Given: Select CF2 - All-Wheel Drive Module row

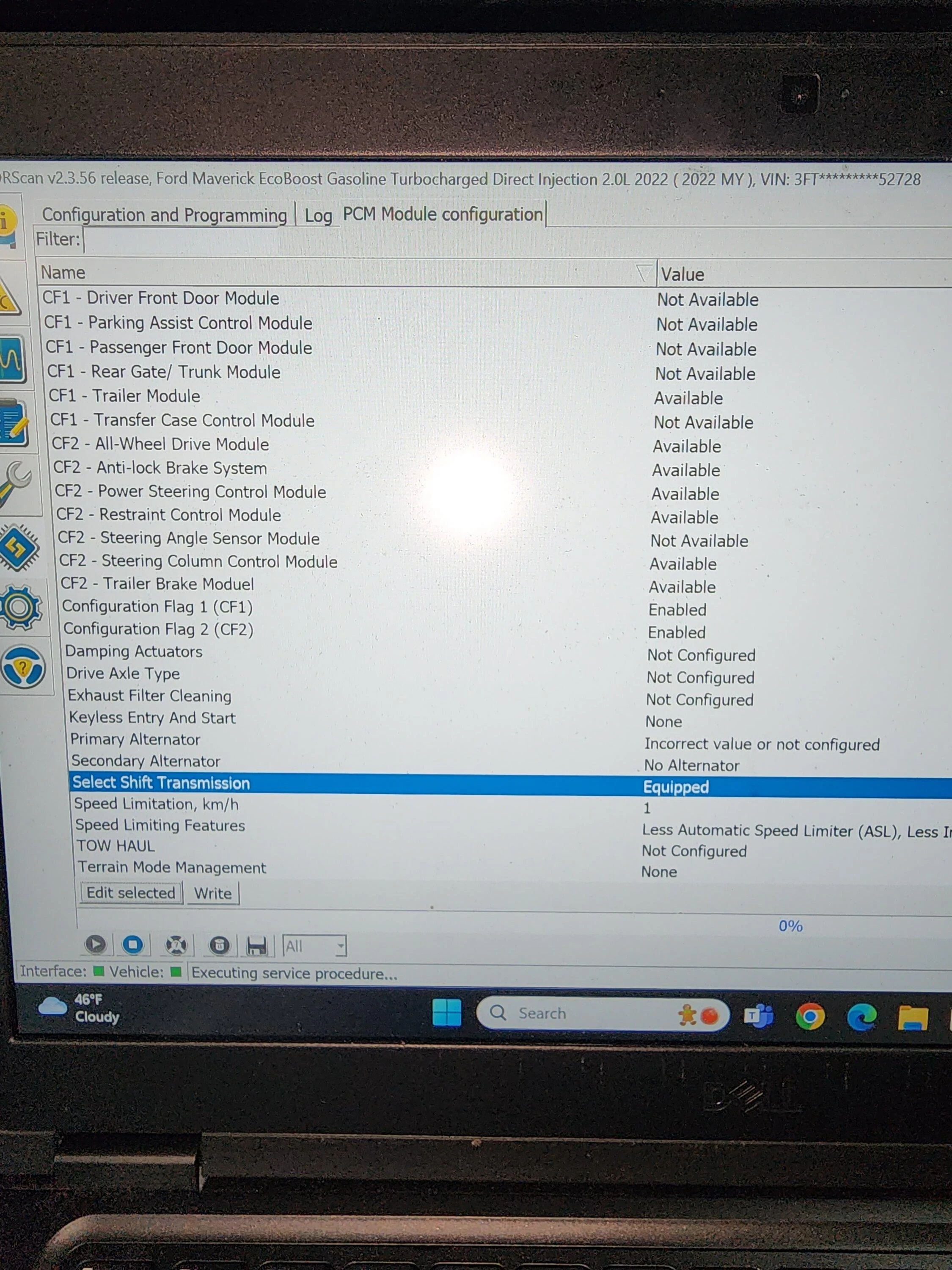Looking at the screenshot, I should (x=501, y=445).
